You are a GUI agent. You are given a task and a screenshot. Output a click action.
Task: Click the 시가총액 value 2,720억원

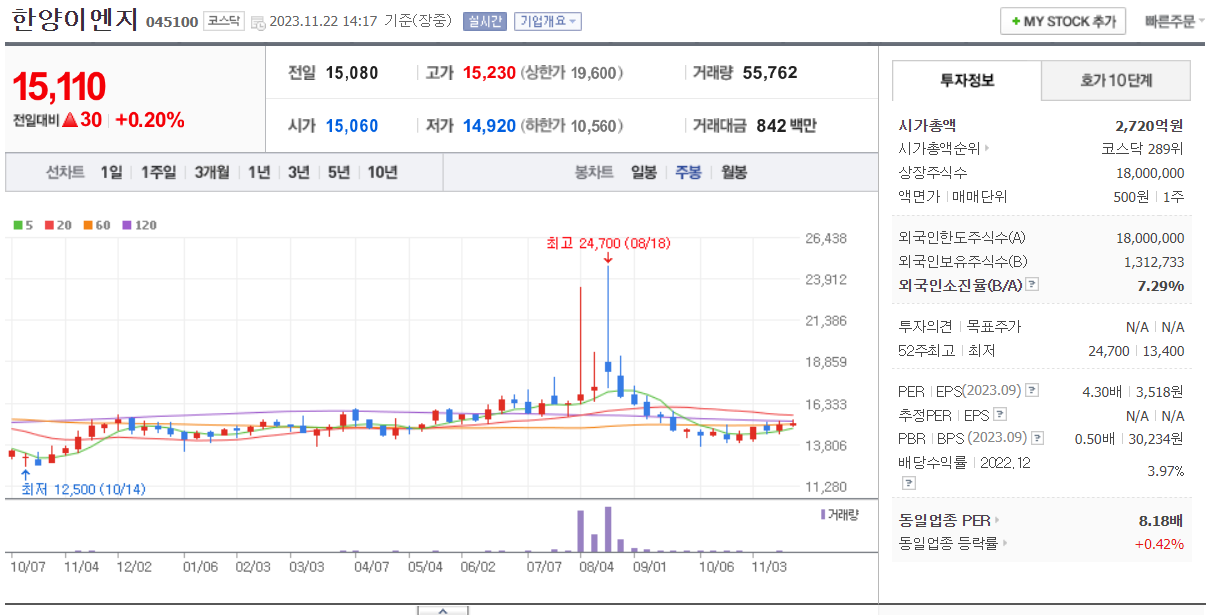coord(1149,125)
